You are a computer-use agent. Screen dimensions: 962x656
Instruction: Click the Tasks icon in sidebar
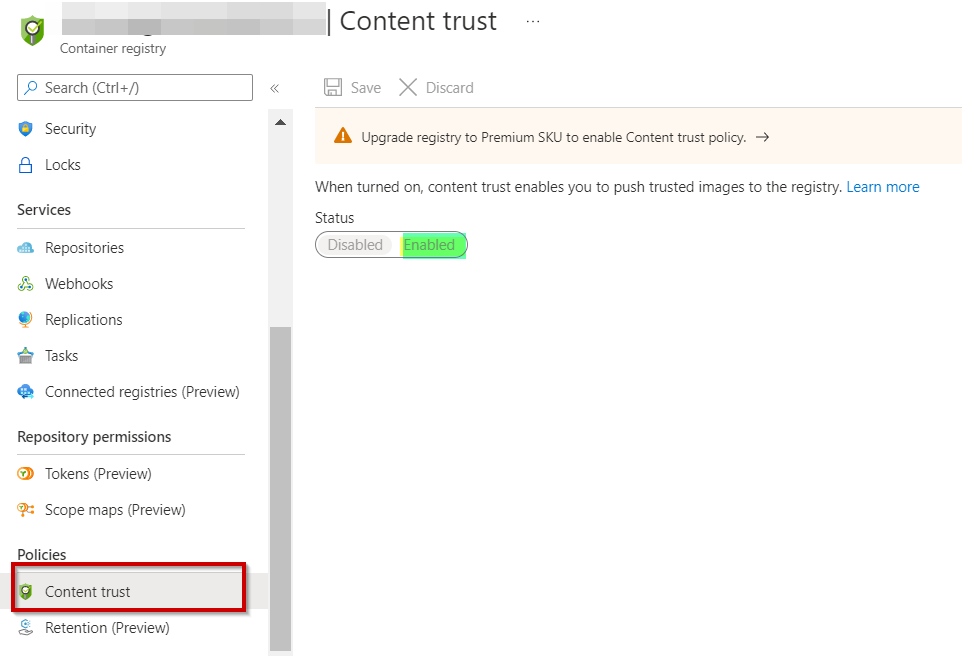click(x=26, y=356)
